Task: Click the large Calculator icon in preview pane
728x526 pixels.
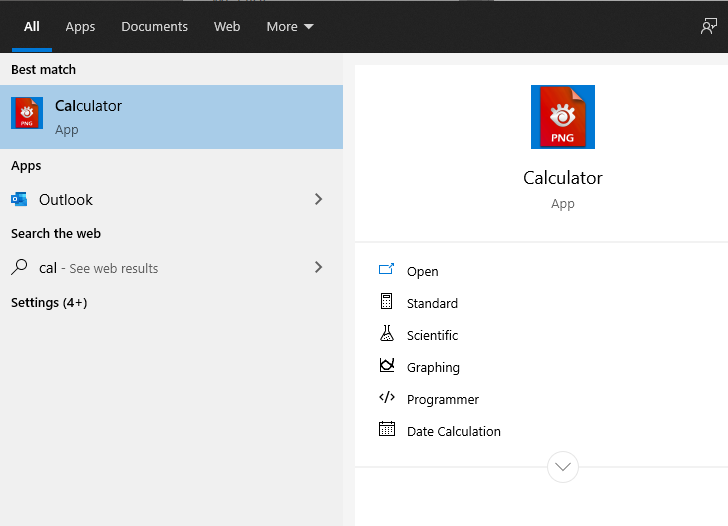Action: tap(562, 117)
